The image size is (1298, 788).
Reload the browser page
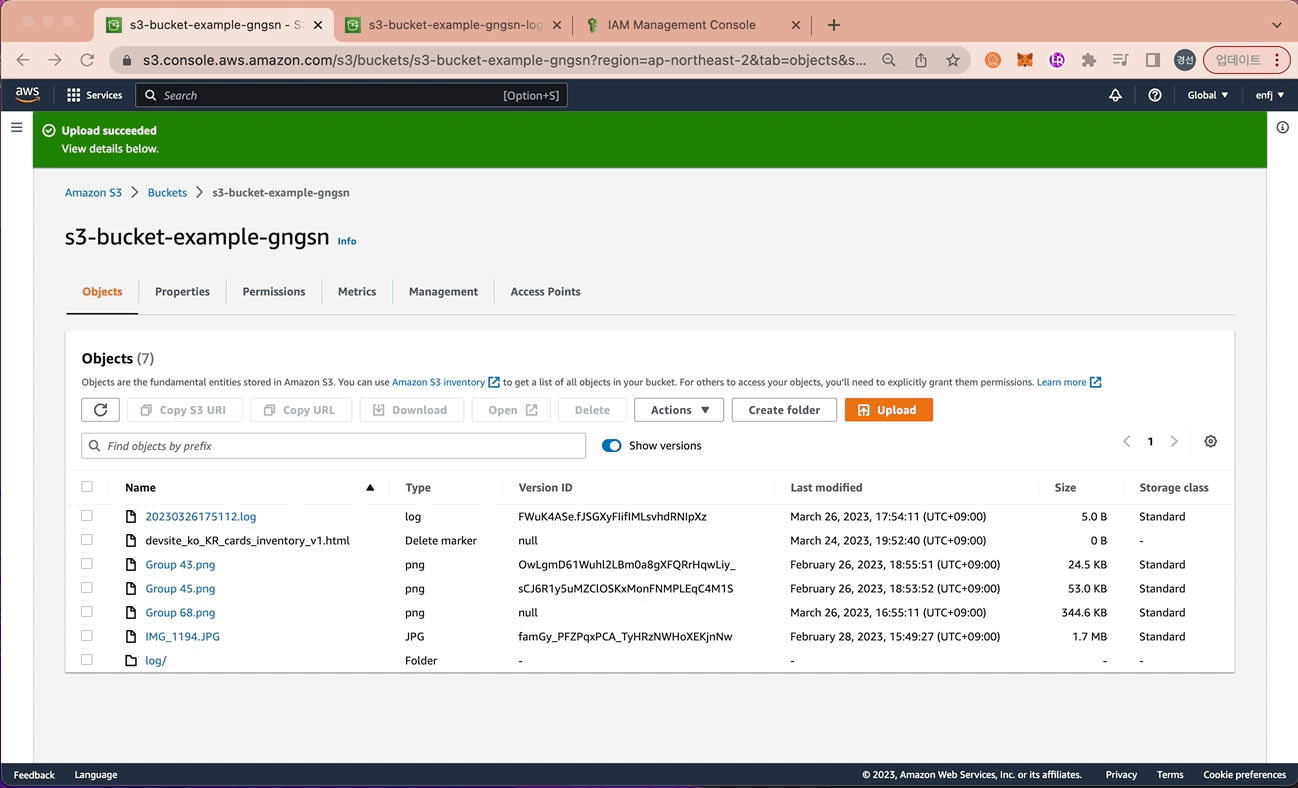pyautogui.click(x=87, y=60)
